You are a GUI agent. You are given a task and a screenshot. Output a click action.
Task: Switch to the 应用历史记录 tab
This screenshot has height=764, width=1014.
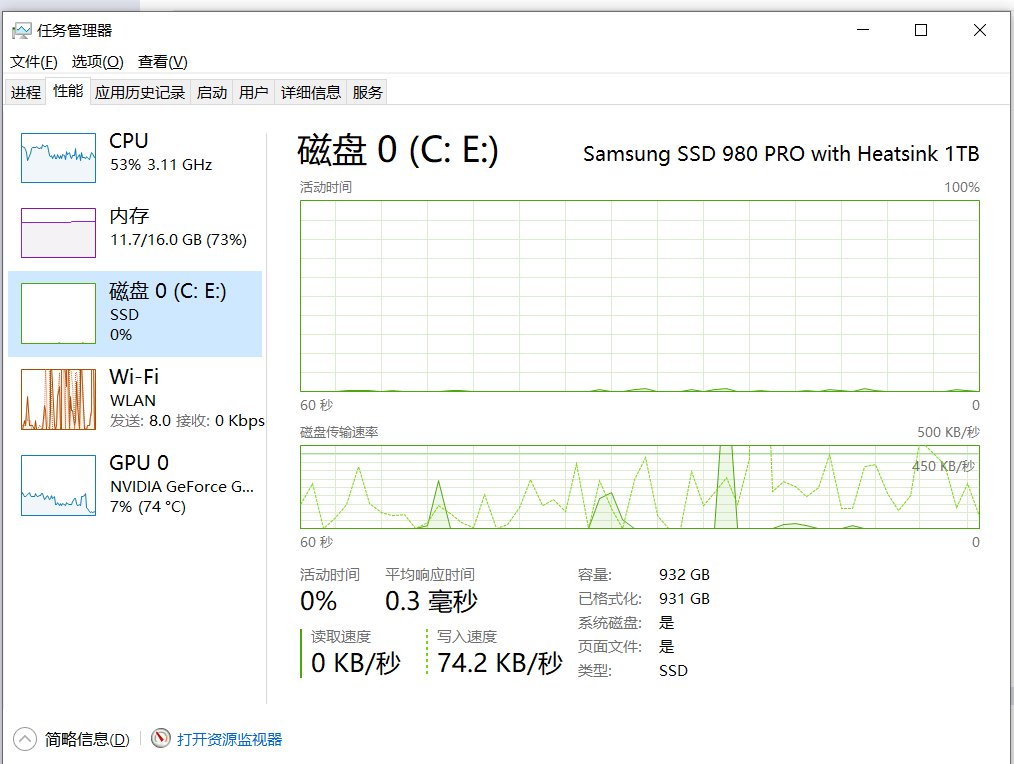pyautogui.click(x=140, y=92)
